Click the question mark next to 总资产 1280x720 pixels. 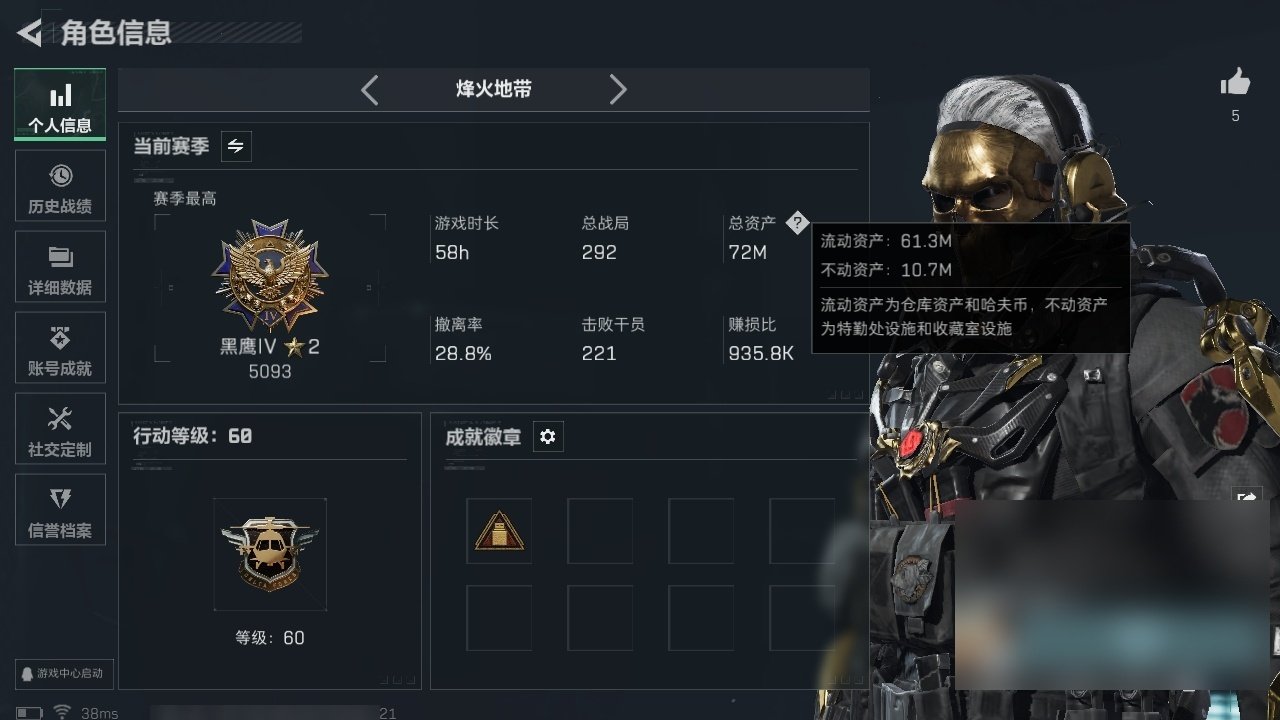796,223
